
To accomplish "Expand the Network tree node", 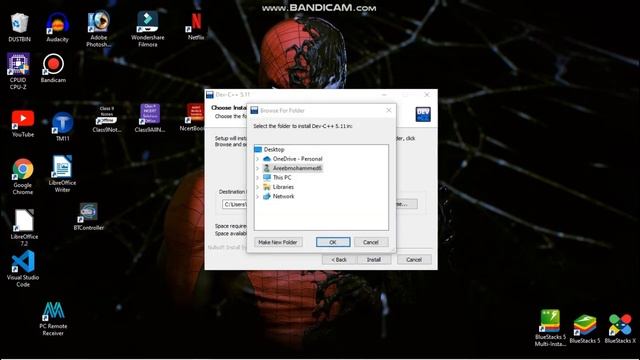I will click(x=258, y=196).
